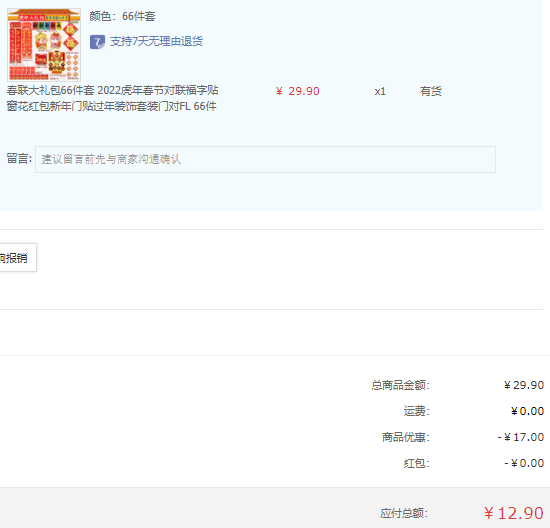Click the 有货 stock status
This screenshot has height=528, width=550.
click(x=431, y=92)
